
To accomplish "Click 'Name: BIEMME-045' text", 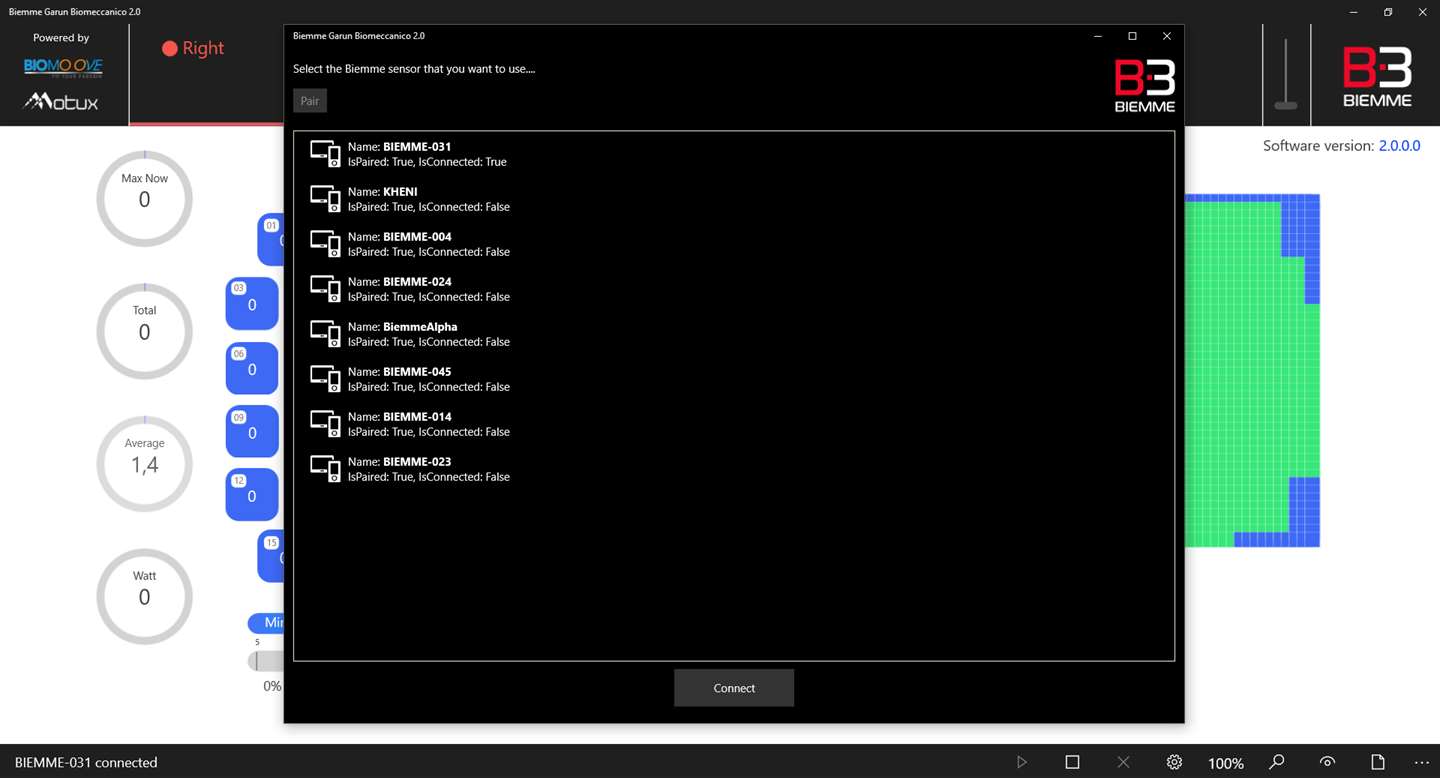I will click(x=399, y=371).
